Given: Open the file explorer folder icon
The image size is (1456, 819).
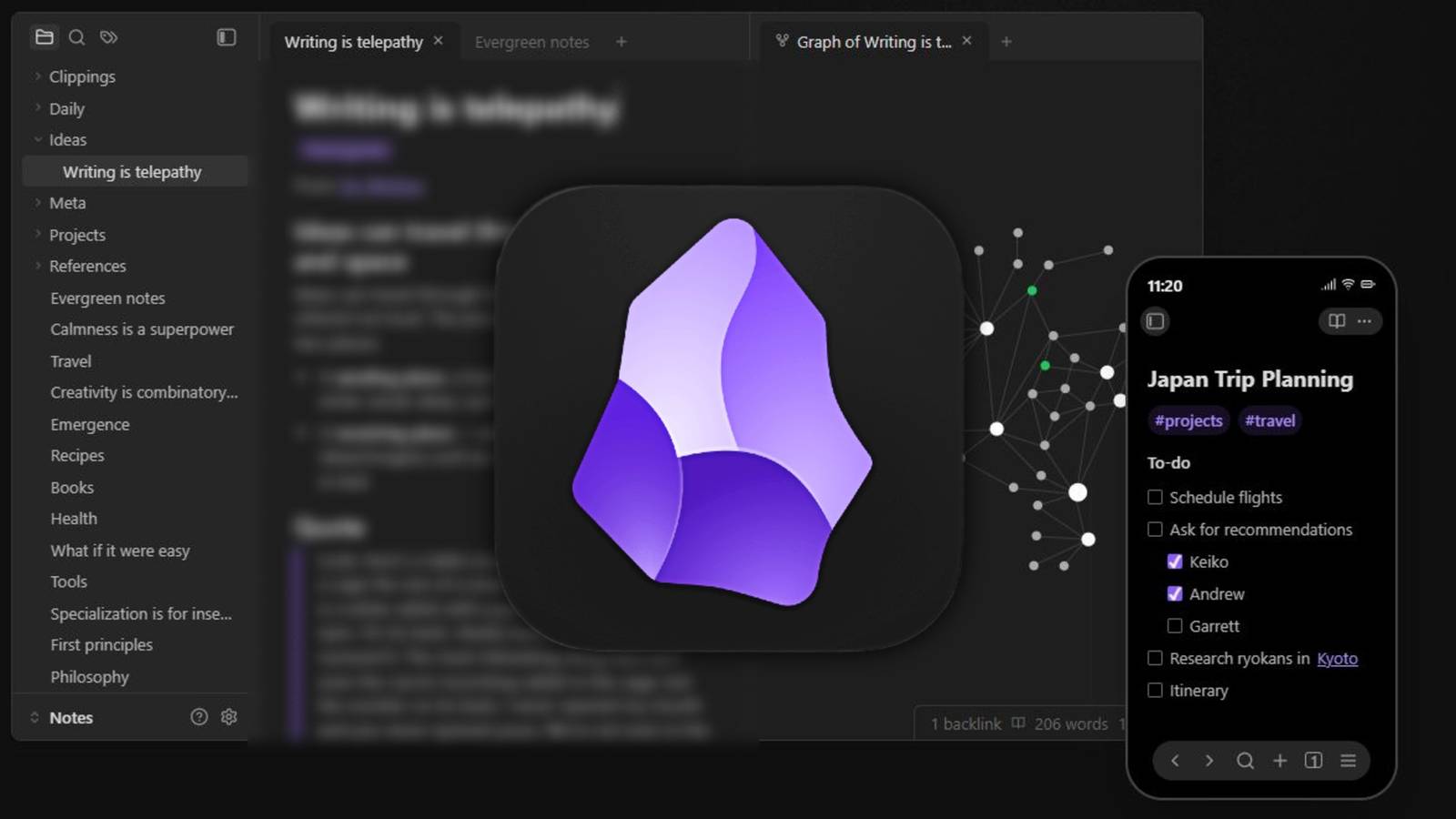Looking at the screenshot, I should click(44, 37).
